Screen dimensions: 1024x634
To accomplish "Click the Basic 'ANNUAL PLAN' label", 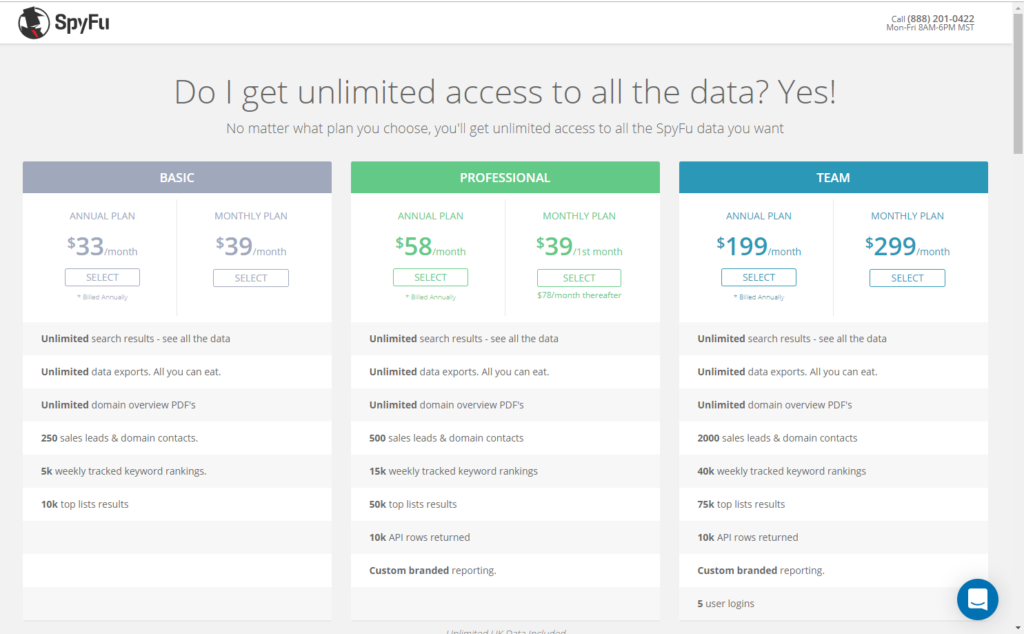I will (103, 216).
